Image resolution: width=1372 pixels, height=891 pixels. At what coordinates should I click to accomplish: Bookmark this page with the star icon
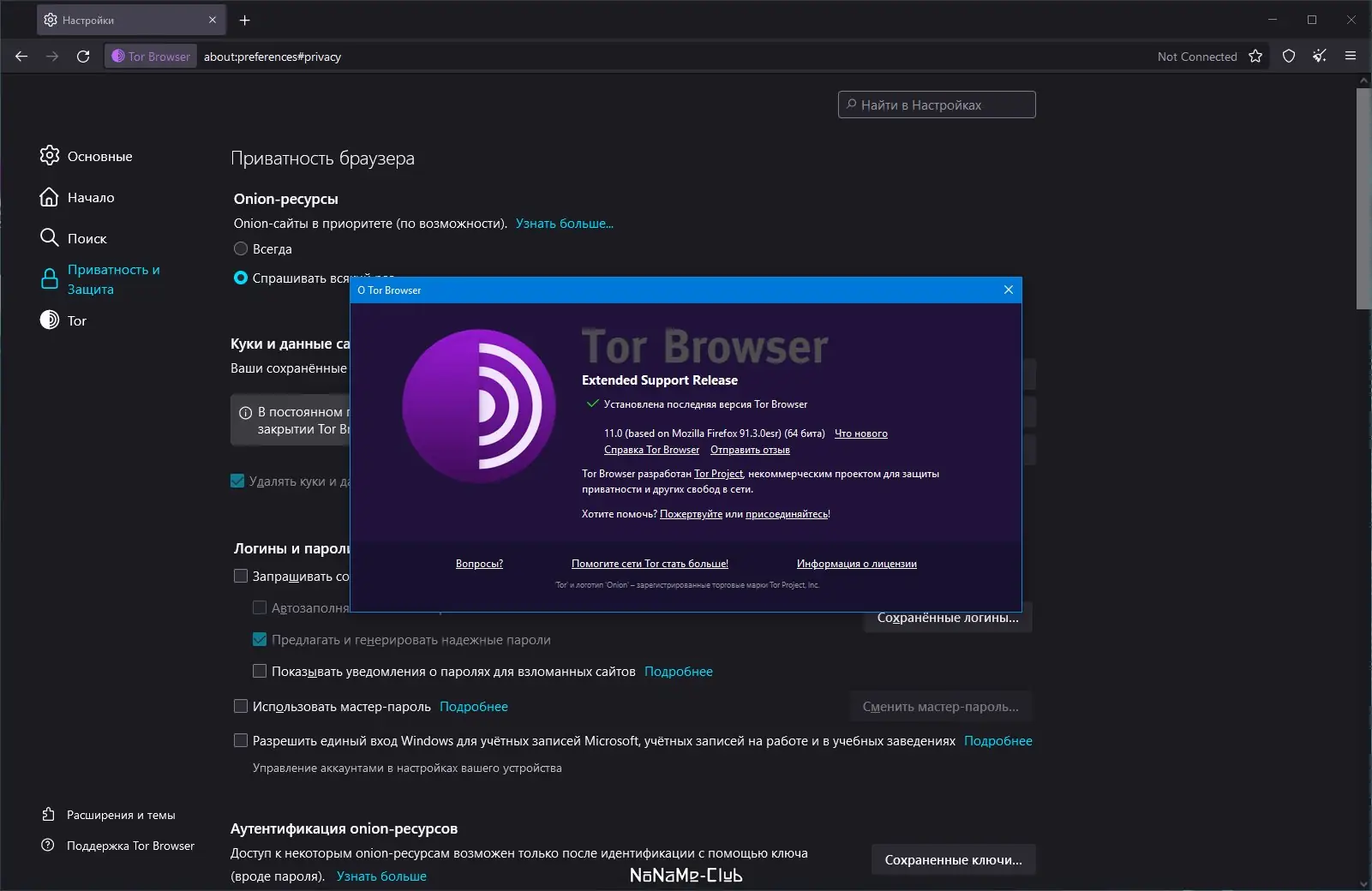1255,57
